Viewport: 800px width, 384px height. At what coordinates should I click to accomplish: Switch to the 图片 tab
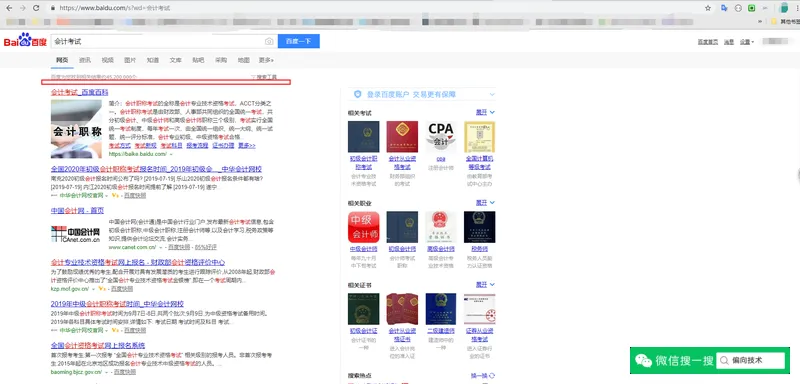[x=130, y=60]
